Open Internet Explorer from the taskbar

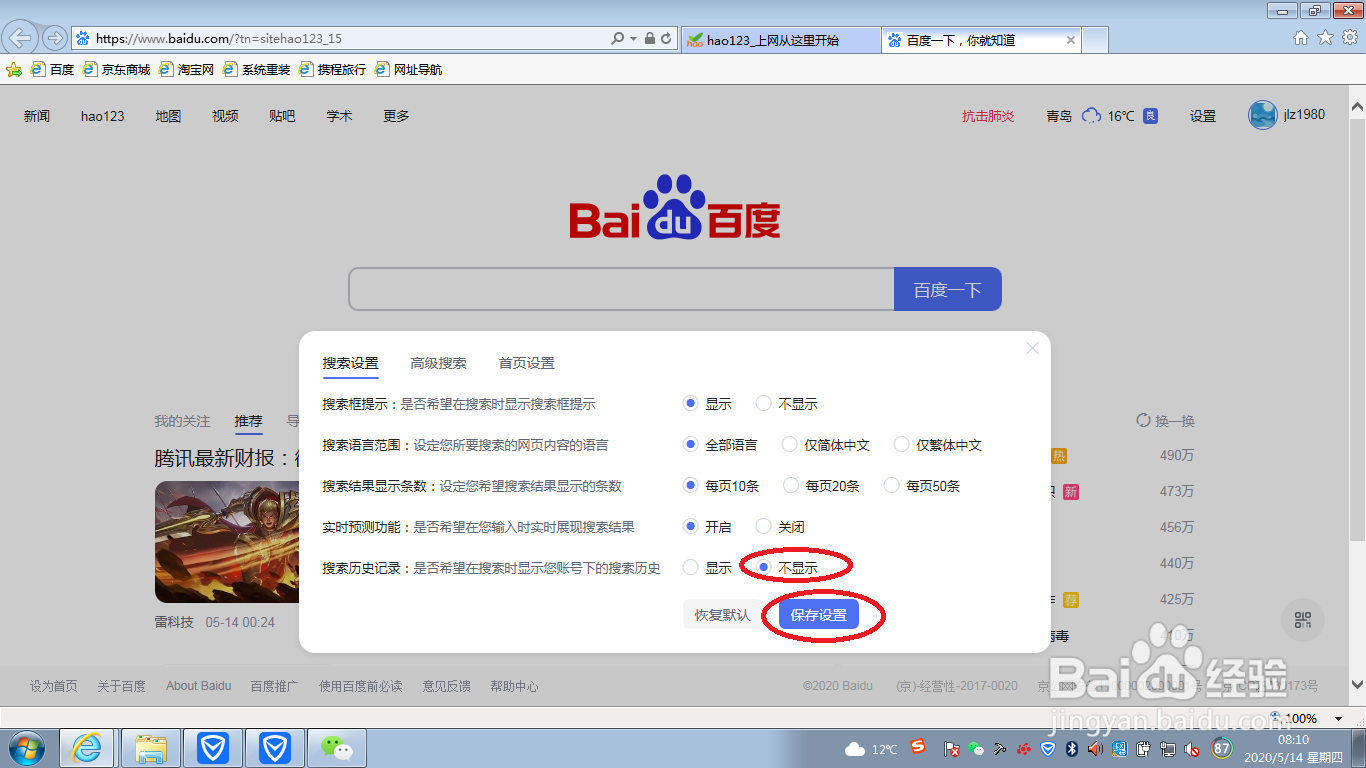[x=87, y=748]
